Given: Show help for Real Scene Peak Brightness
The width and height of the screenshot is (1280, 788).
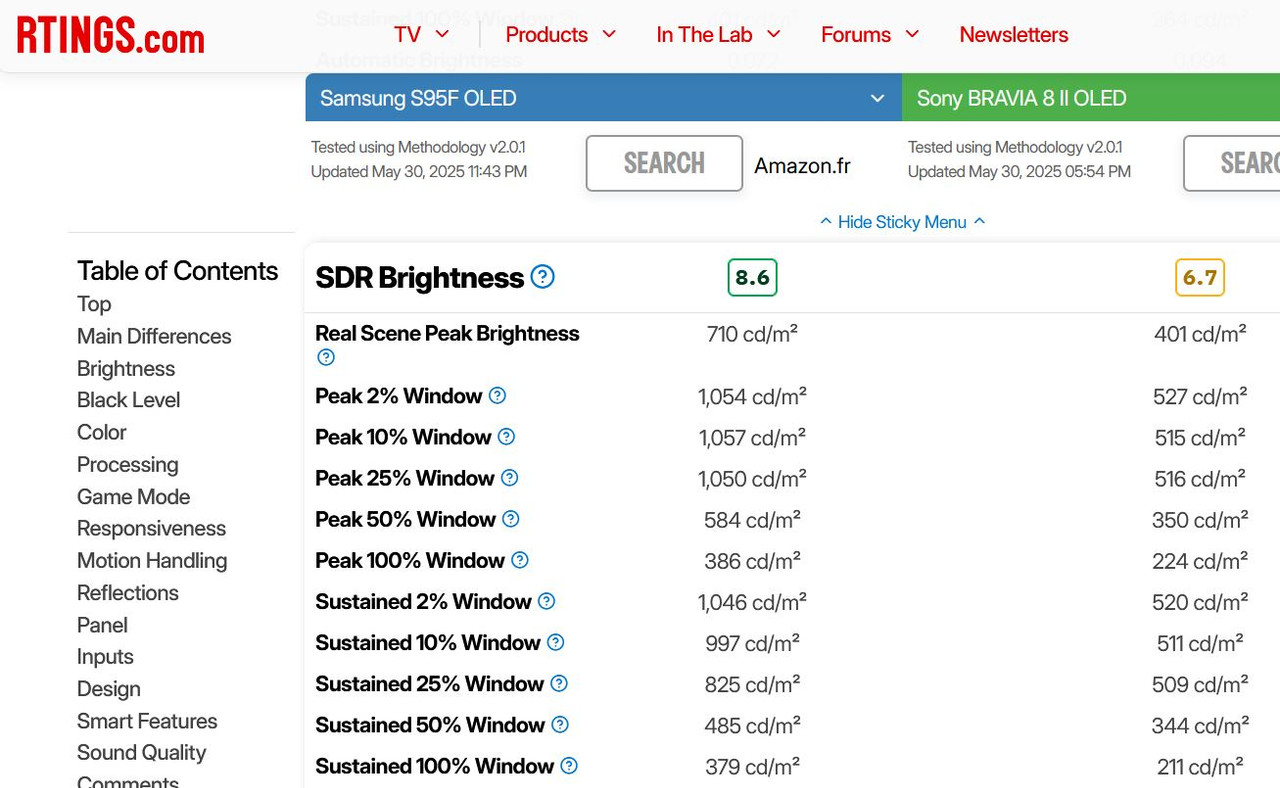Looking at the screenshot, I should 325,357.
